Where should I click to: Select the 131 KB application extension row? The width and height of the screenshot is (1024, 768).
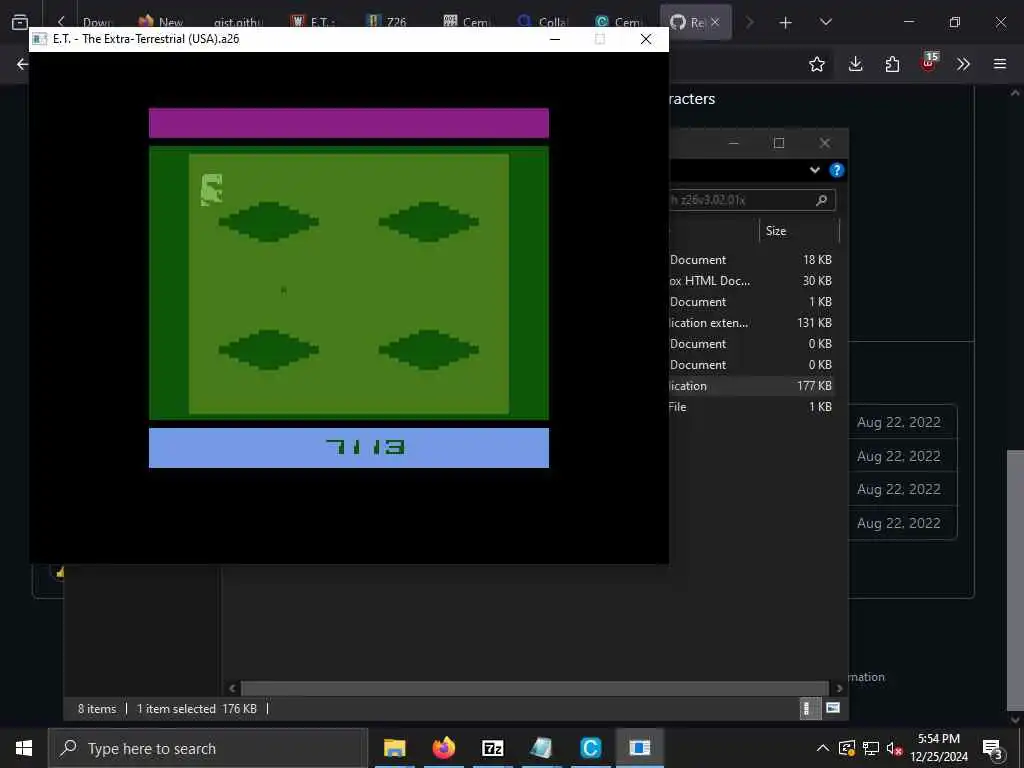[x=751, y=323]
